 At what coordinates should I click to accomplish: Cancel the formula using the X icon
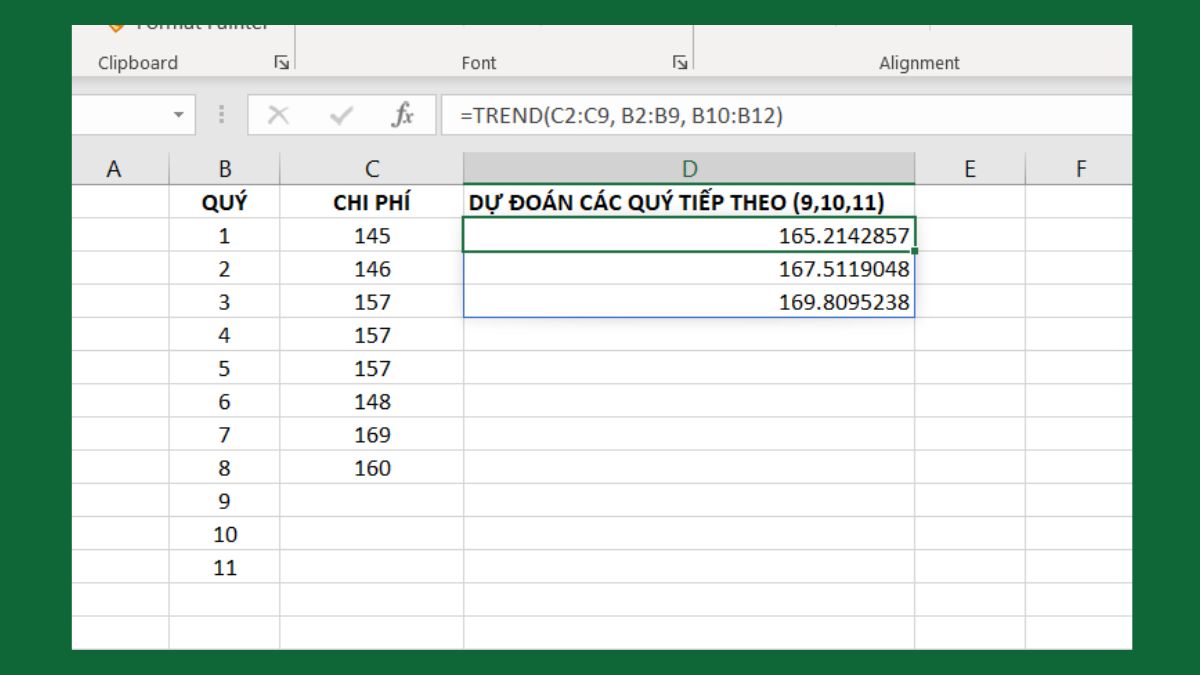point(279,114)
